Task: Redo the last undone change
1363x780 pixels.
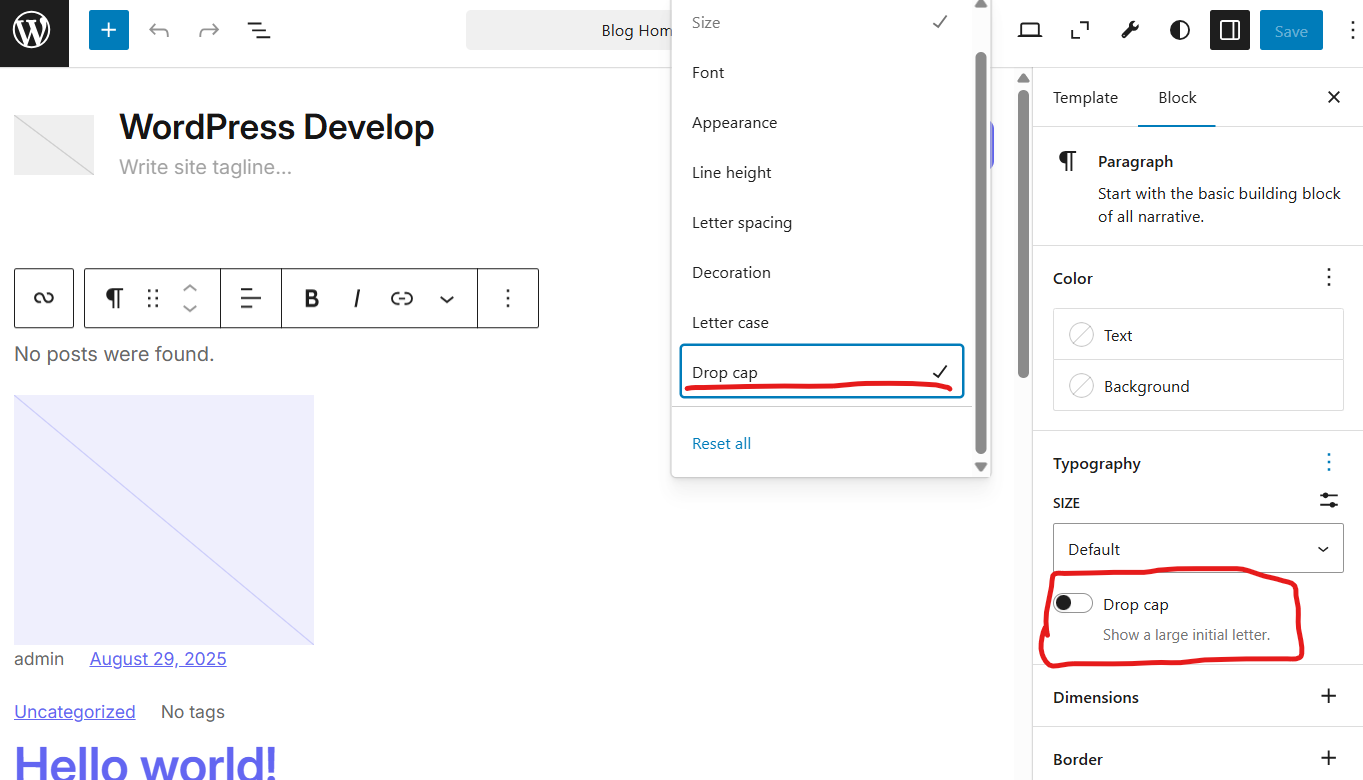Action: coord(209,30)
